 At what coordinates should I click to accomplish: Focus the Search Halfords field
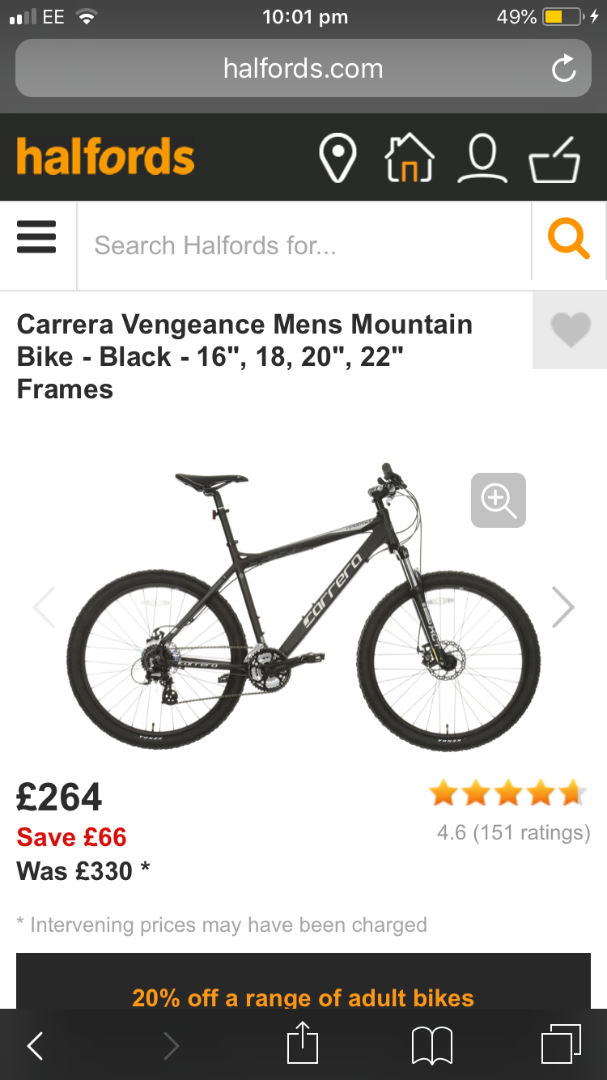click(x=304, y=245)
